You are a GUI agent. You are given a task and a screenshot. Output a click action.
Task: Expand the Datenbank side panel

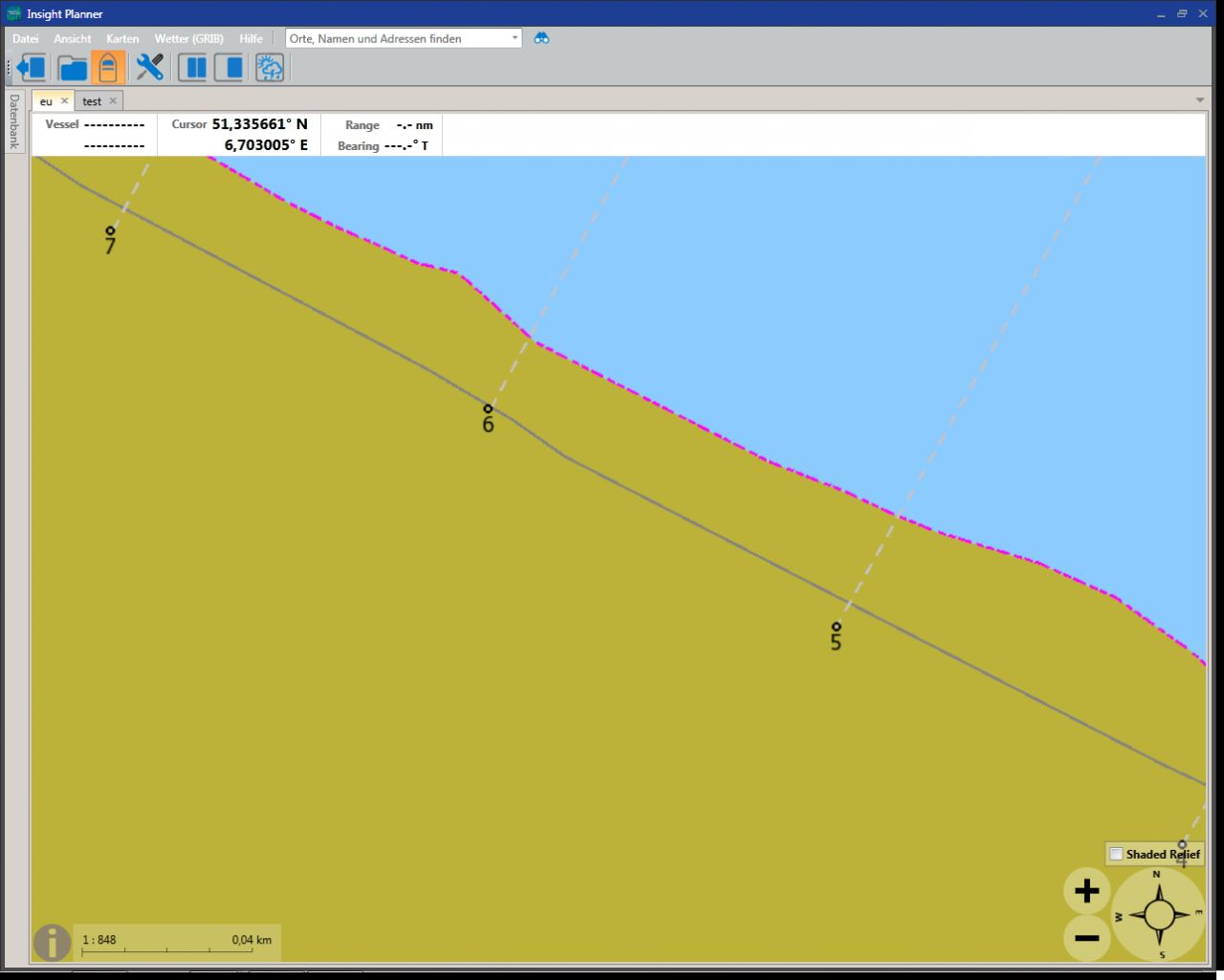click(x=14, y=120)
